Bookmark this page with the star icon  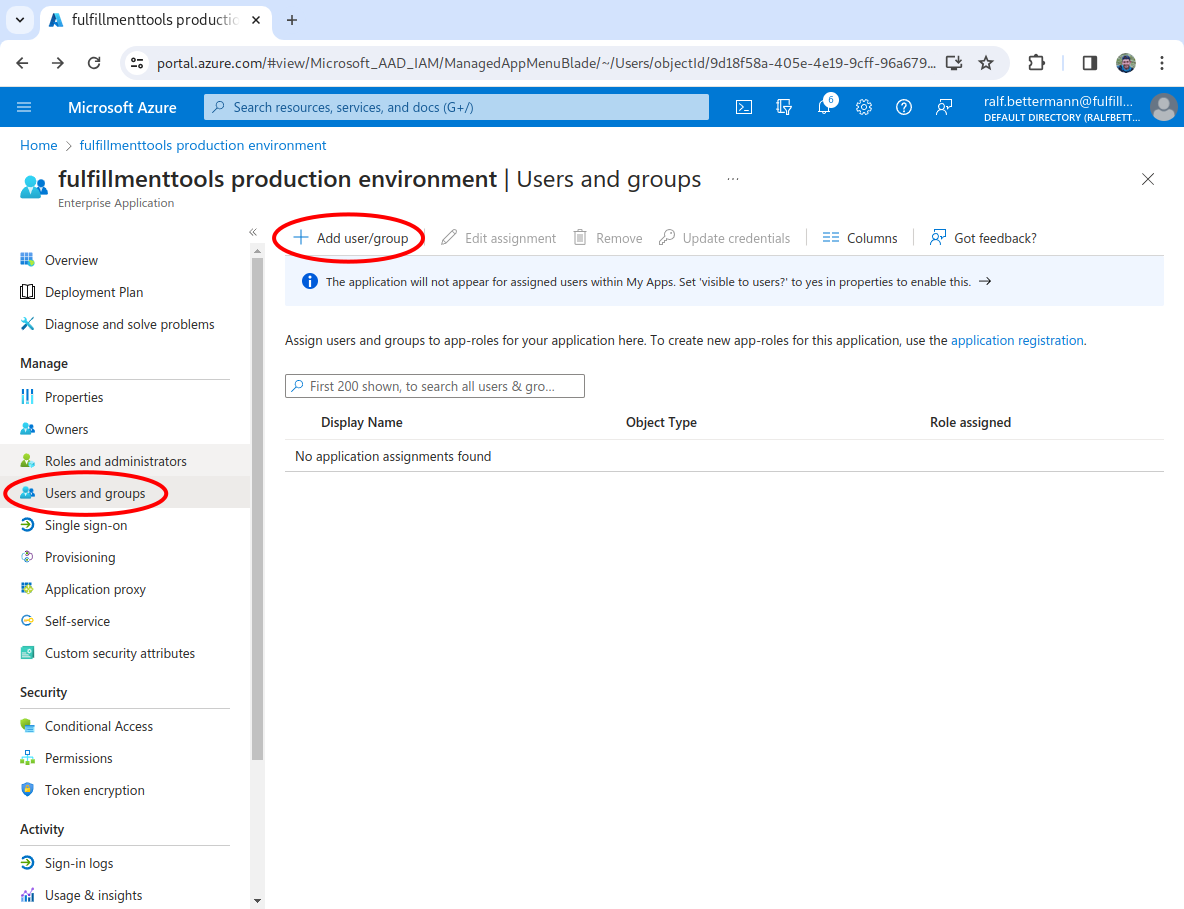pyautogui.click(x=985, y=63)
